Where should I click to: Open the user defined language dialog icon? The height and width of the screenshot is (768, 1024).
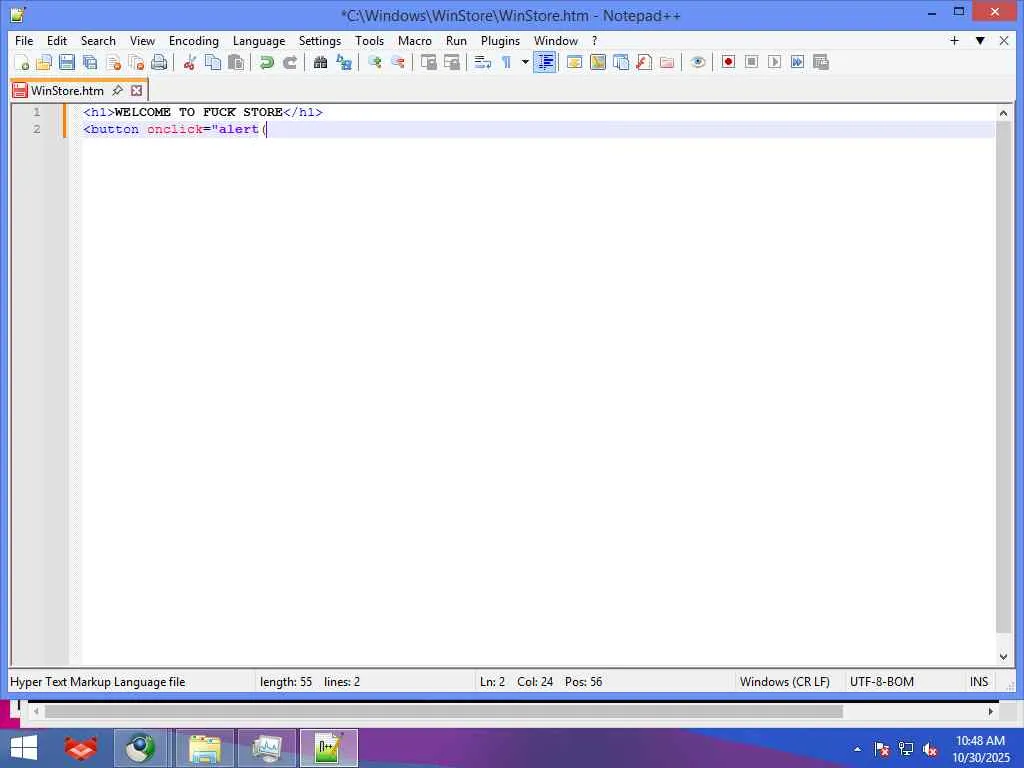[575, 63]
